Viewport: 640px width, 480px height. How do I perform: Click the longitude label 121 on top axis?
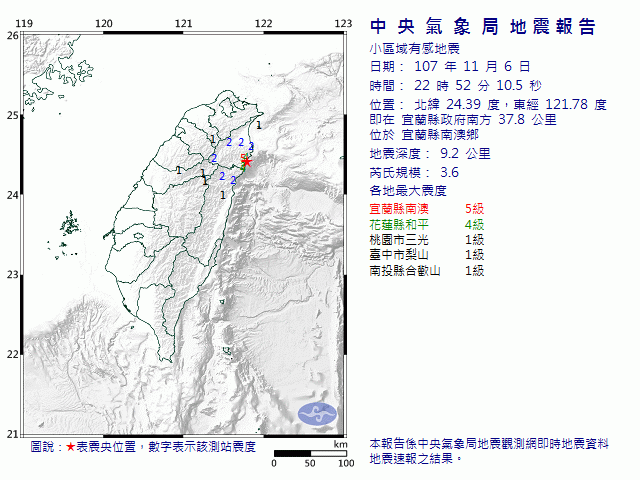(183, 23)
